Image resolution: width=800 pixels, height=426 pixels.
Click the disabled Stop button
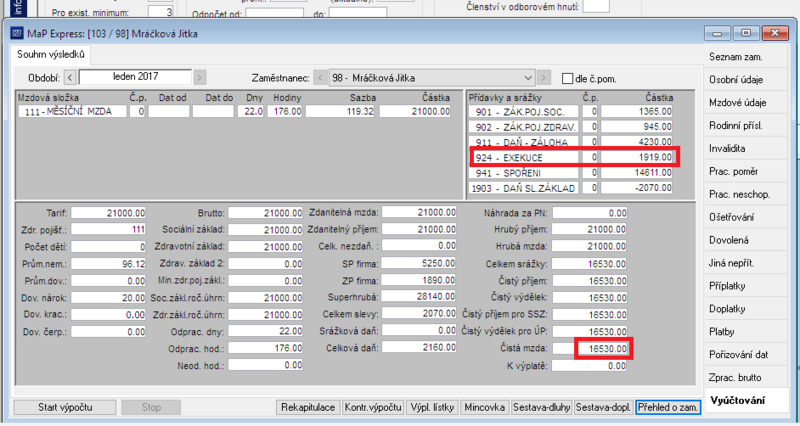pos(151,407)
